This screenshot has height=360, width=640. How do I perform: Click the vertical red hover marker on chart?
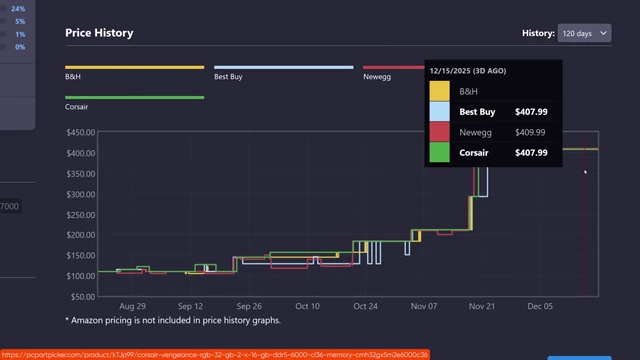tap(584, 214)
